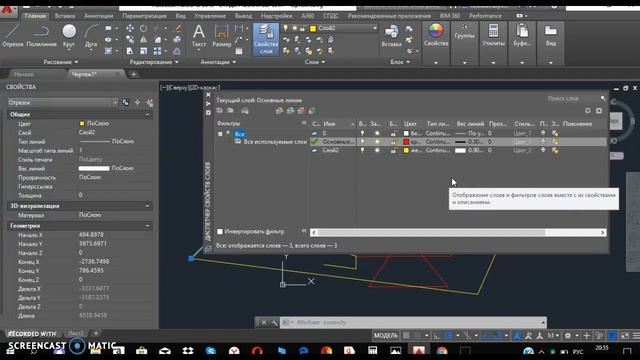Select the Все filter tree node

(240, 134)
